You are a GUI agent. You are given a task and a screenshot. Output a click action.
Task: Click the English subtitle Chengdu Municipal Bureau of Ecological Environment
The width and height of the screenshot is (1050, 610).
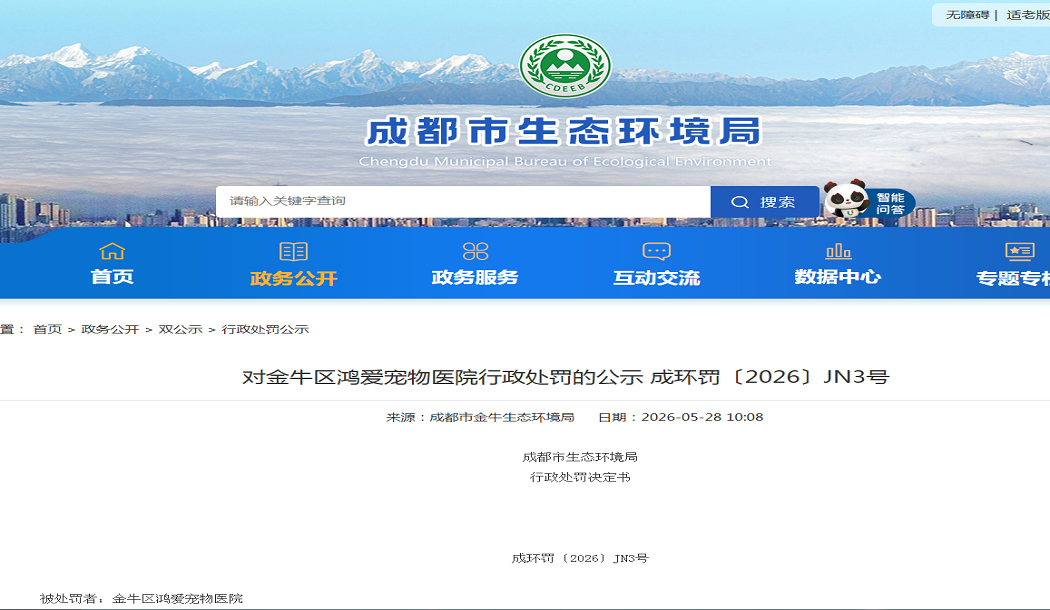coord(565,161)
